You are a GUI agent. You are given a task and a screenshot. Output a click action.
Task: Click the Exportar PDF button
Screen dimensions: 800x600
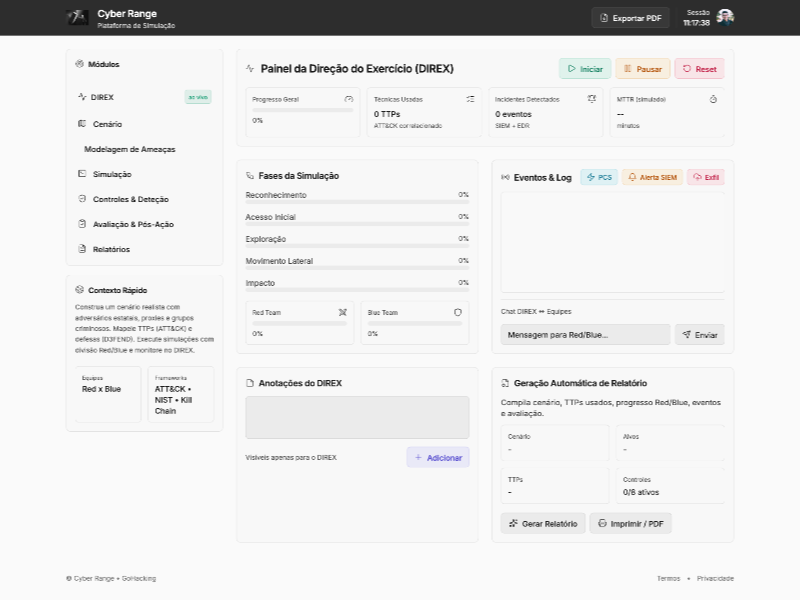[630, 18]
